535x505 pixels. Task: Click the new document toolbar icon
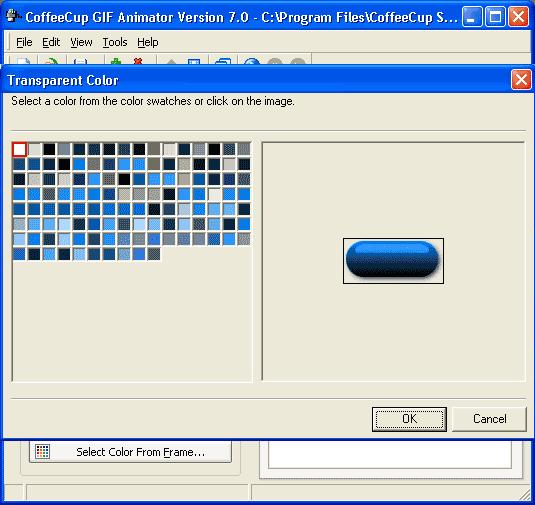pyautogui.click(x=23, y=61)
